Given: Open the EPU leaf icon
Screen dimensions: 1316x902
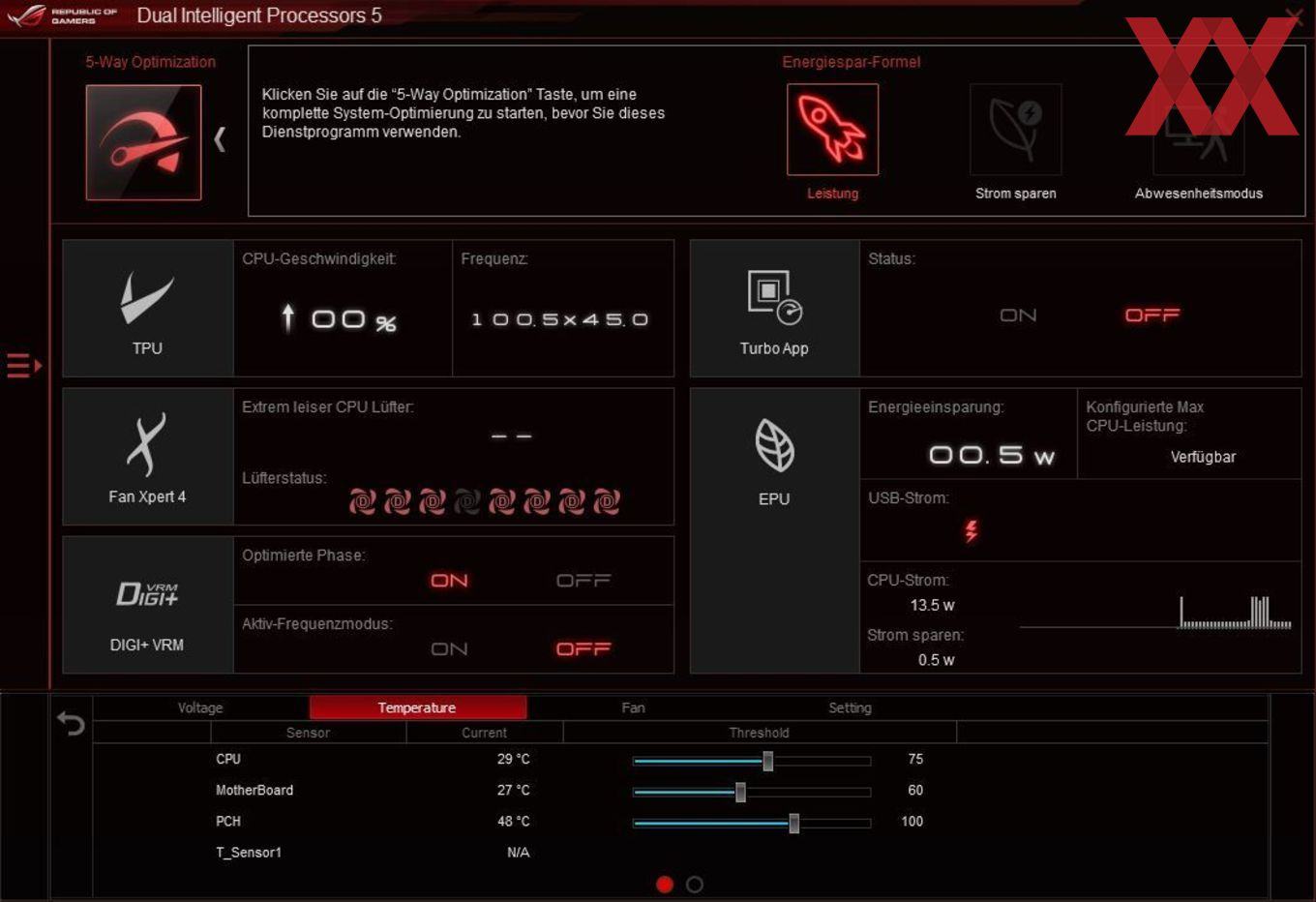Looking at the screenshot, I should [774, 445].
